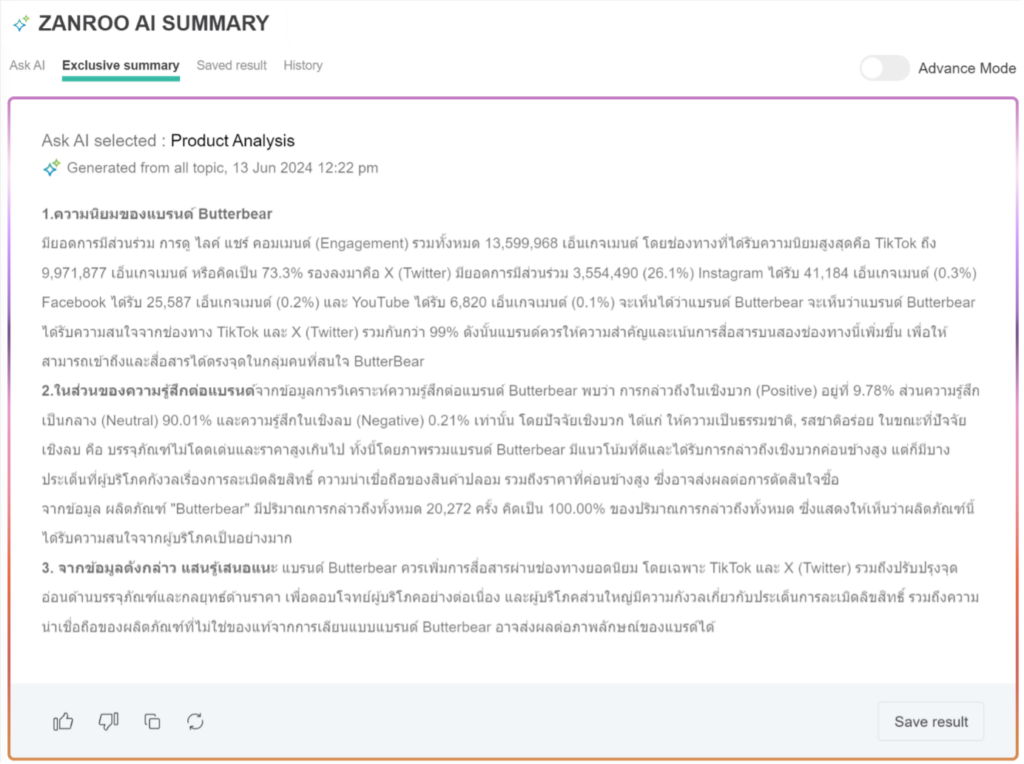Click the thumbs up feedback icon
Screen dimensions: 1024x764
pyautogui.click(x=64, y=721)
